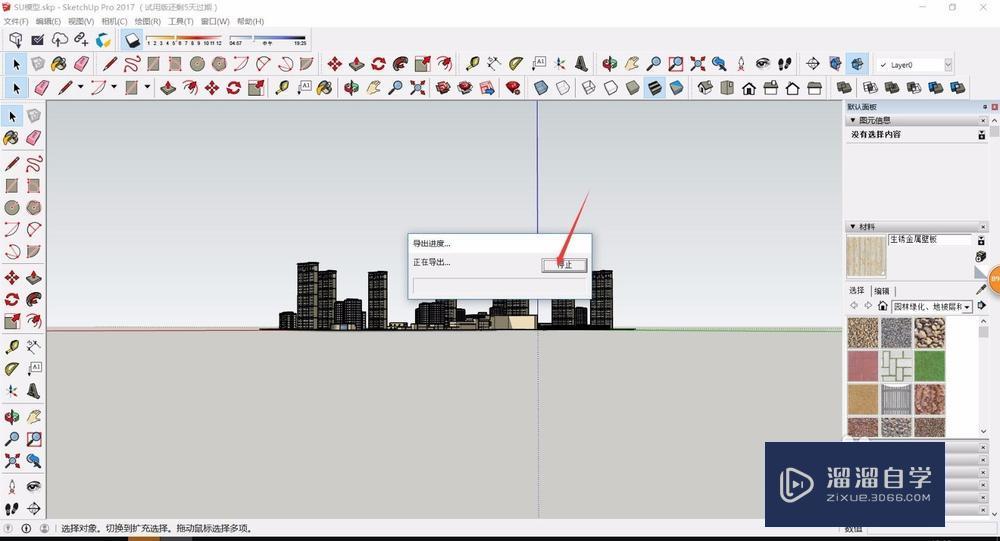Click the Send to LayOut toolbar icon

[x=487, y=87]
